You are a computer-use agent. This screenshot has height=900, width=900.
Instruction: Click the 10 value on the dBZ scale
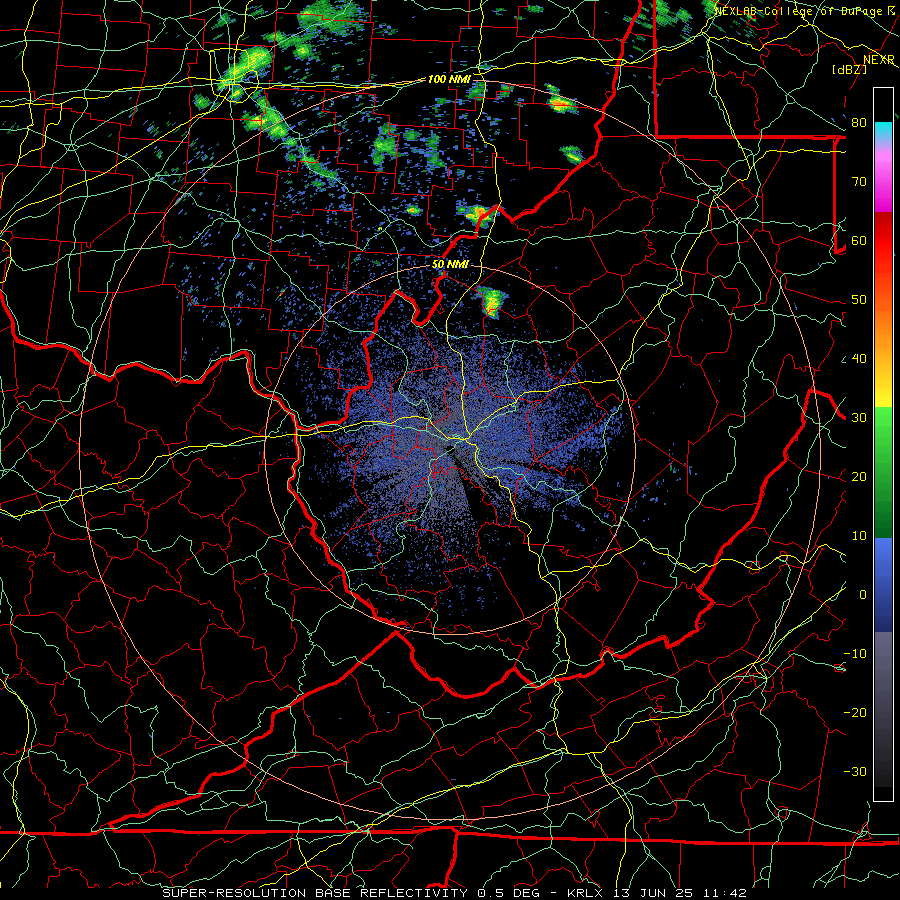coord(859,536)
